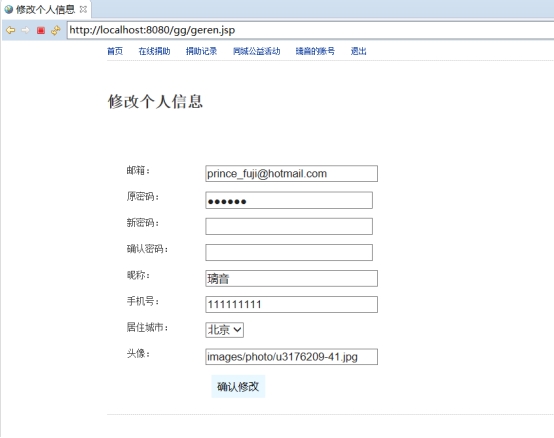Click the 退出 logout link
This screenshot has width=554, height=438.
pos(358,51)
